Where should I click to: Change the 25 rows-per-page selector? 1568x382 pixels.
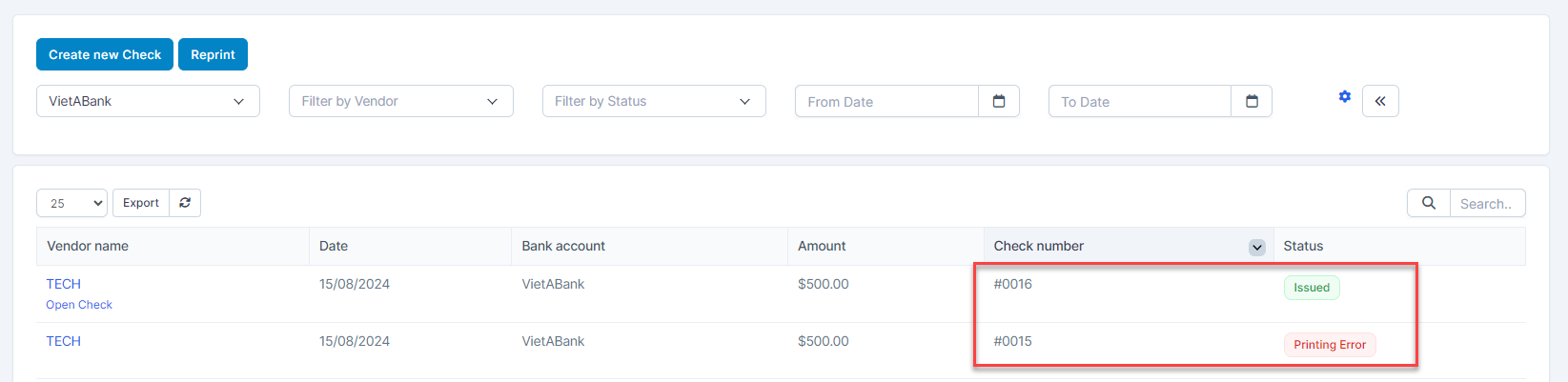[71, 203]
